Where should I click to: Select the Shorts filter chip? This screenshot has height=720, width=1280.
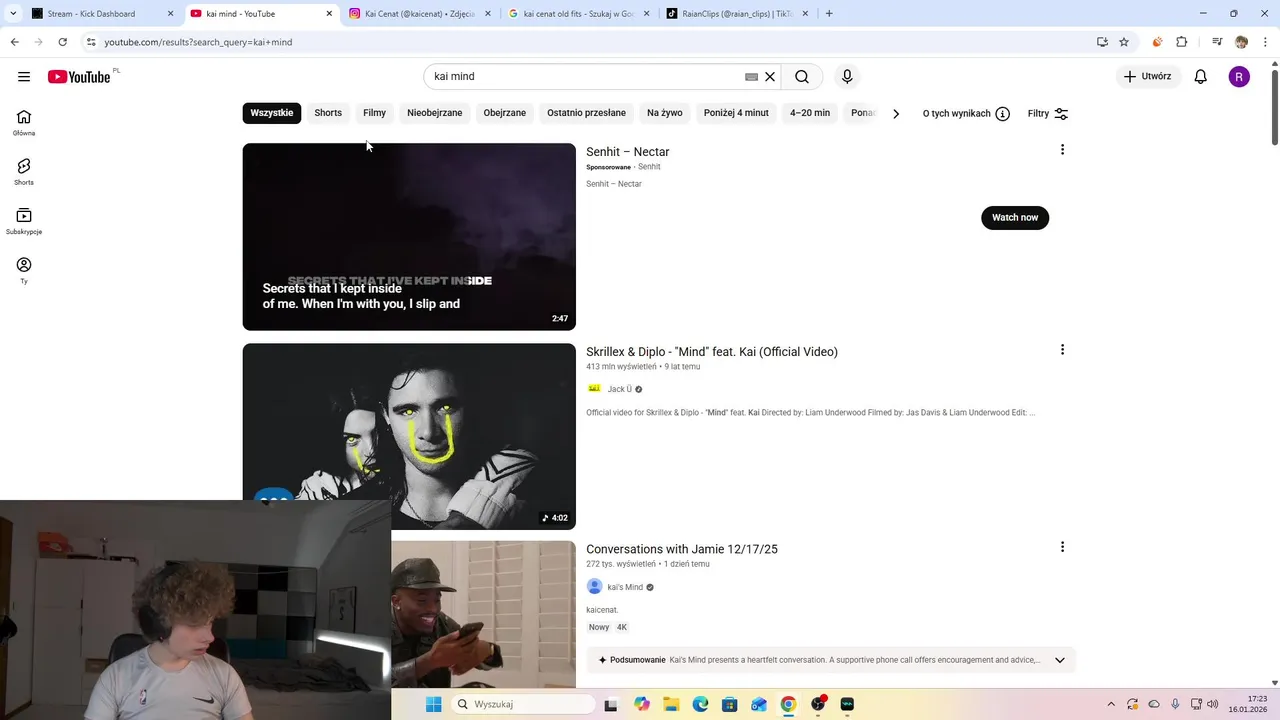click(328, 113)
